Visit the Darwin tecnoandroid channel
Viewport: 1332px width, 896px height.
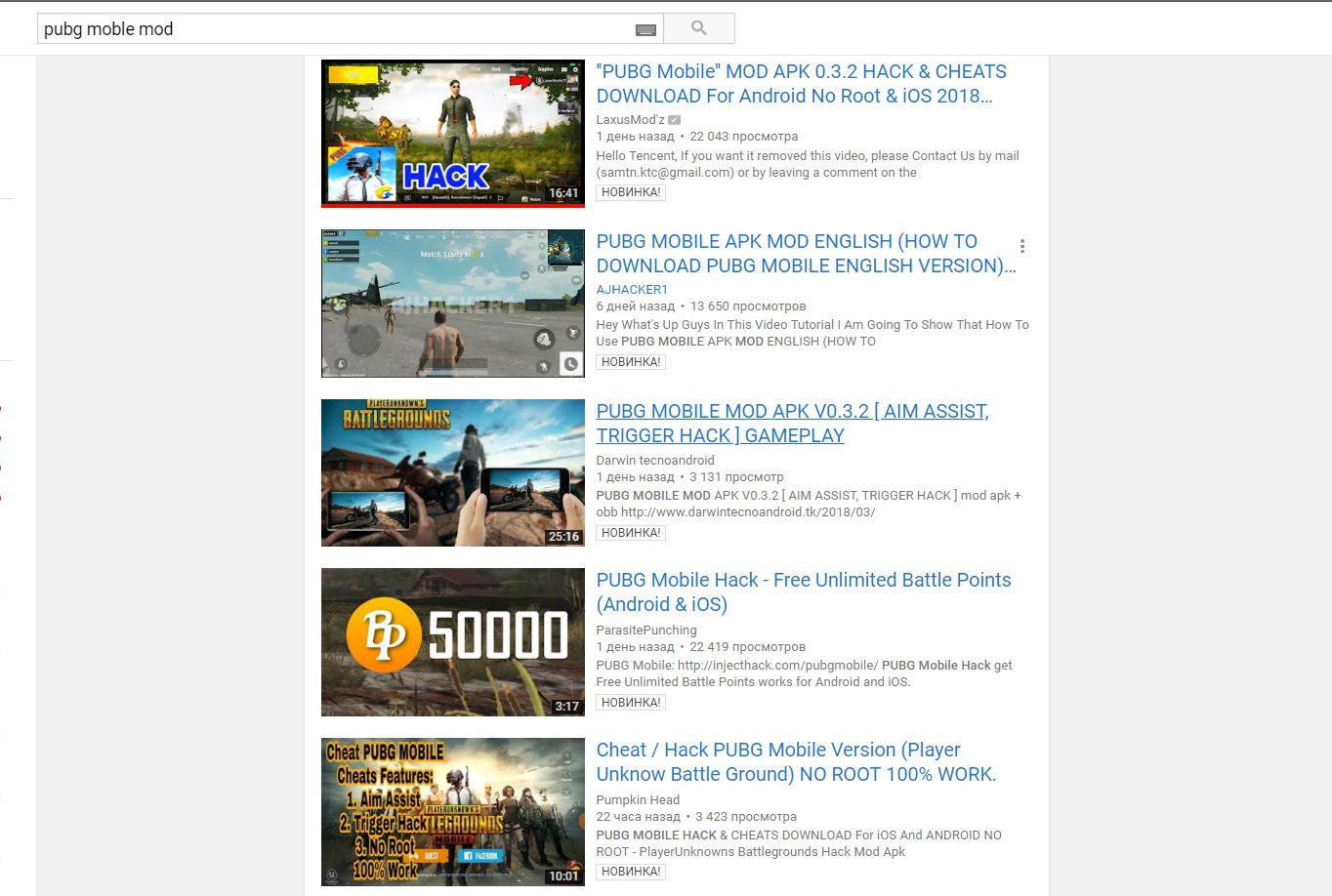click(655, 461)
